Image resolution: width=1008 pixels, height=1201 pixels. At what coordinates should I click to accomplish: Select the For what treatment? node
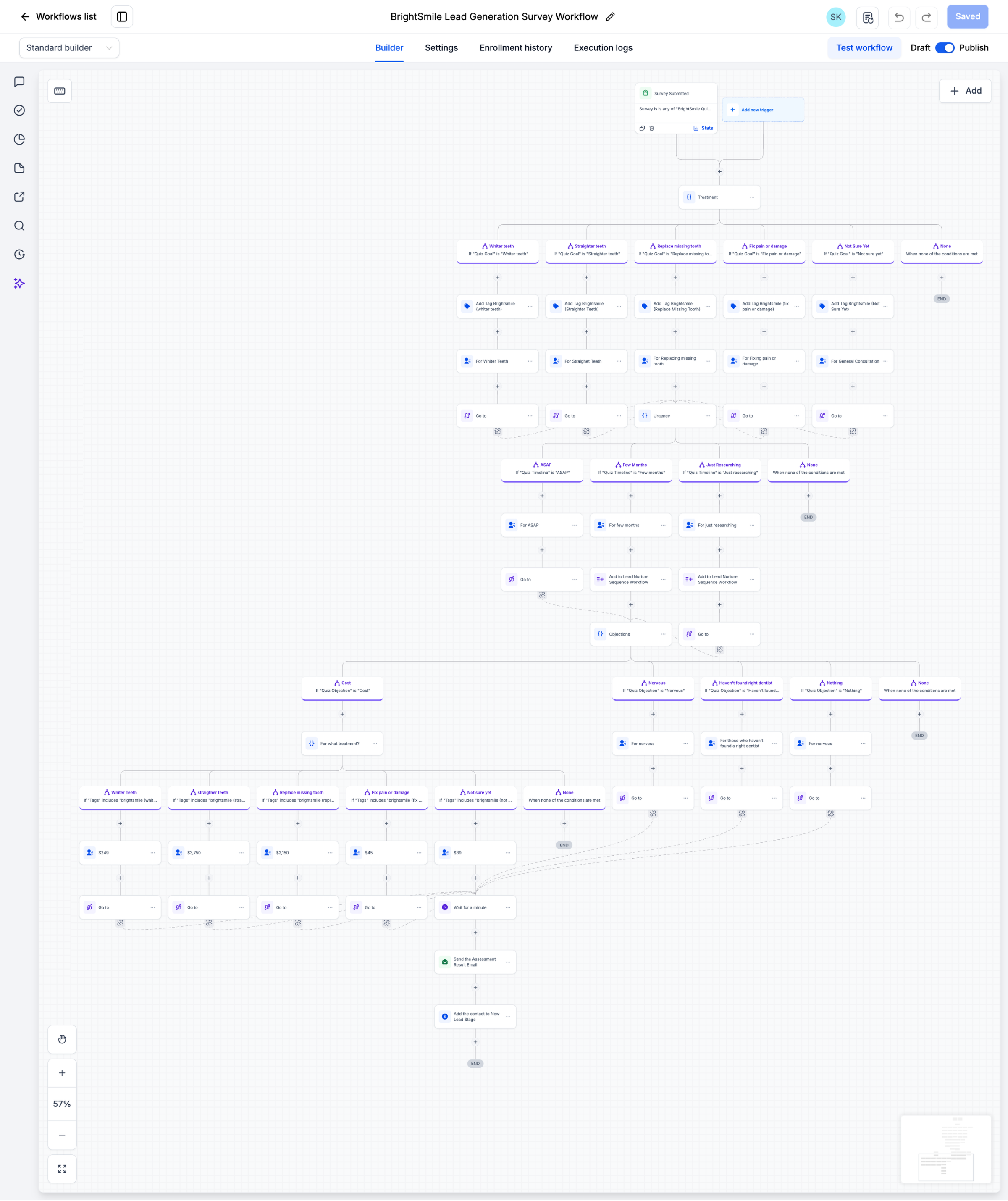coord(342,744)
